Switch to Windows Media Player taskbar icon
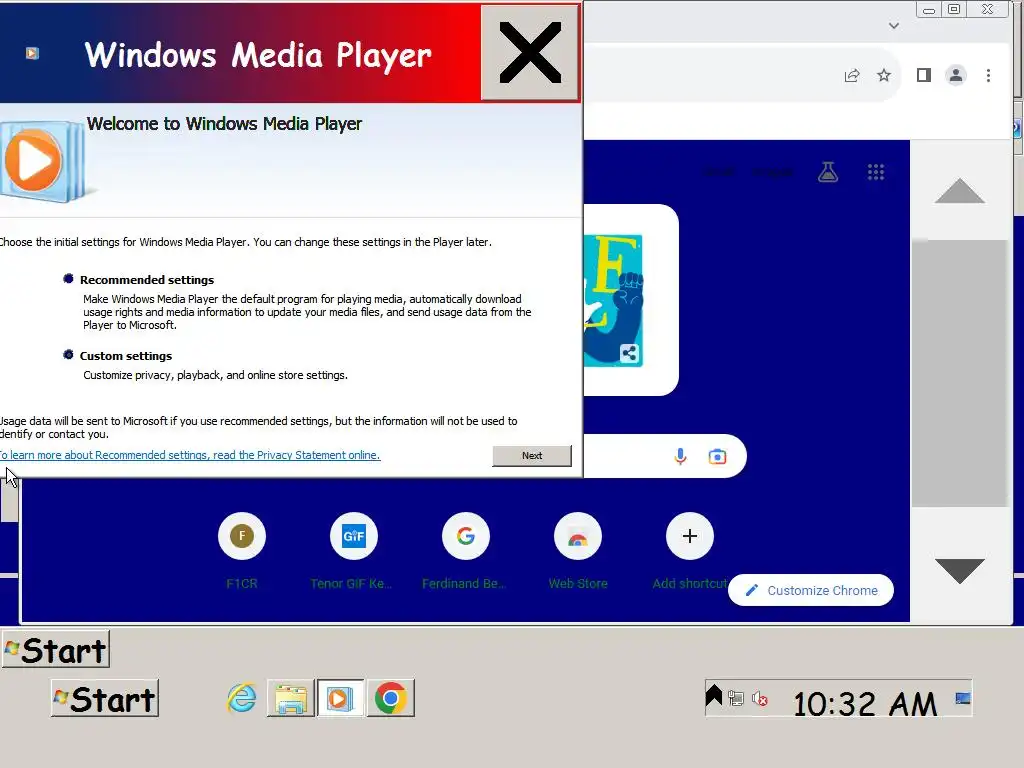The height and width of the screenshot is (768, 1024). click(x=340, y=699)
